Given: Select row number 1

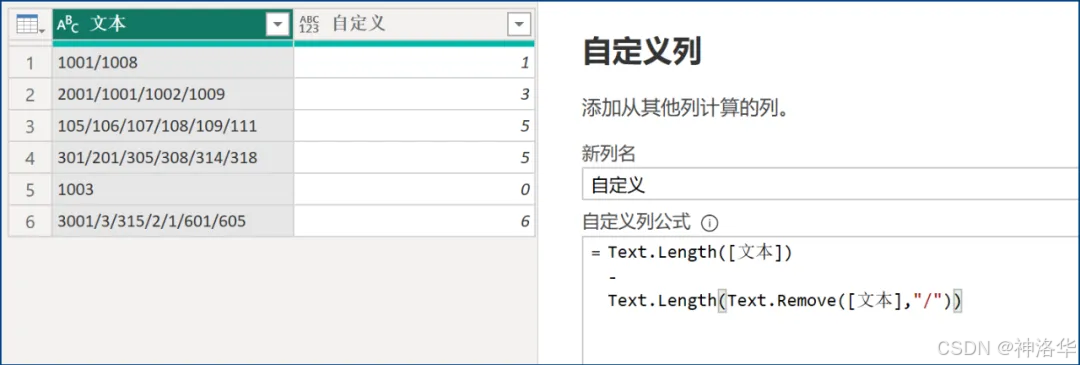Looking at the screenshot, I should coord(30,63).
